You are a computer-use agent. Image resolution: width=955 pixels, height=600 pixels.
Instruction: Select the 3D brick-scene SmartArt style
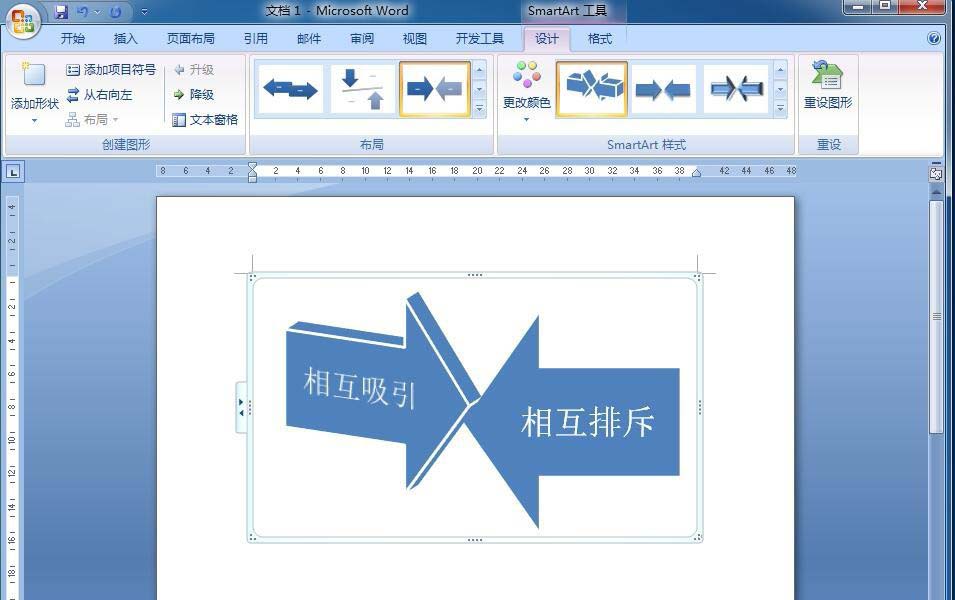pyautogui.click(x=592, y=89)
